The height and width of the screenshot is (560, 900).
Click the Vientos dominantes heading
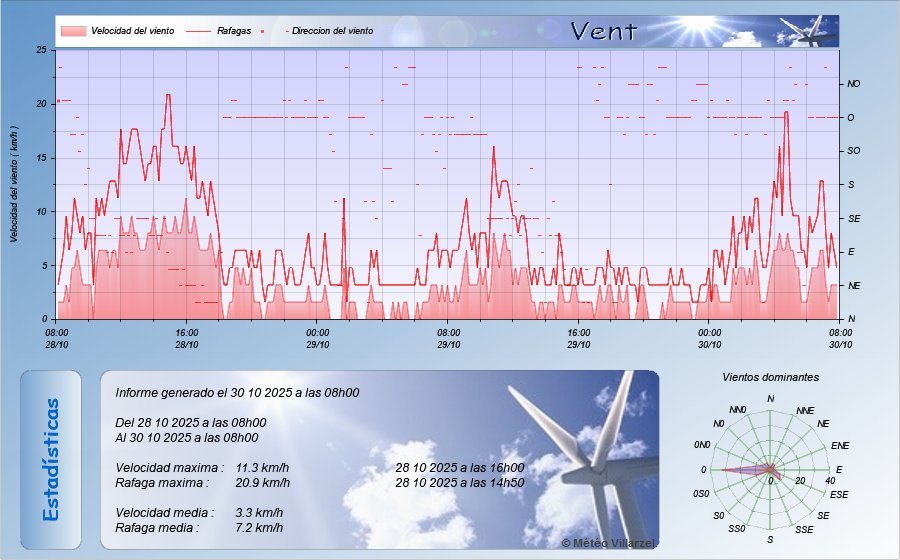click(770, 377)
